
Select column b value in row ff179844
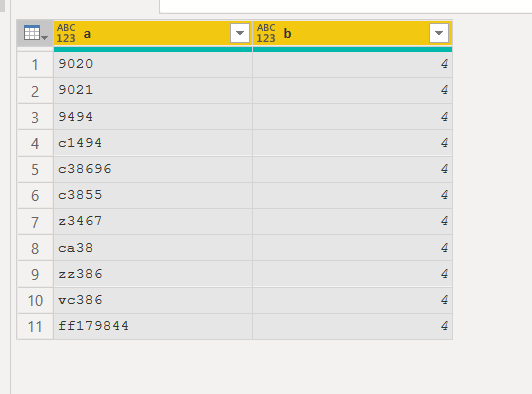coord(353,326)
